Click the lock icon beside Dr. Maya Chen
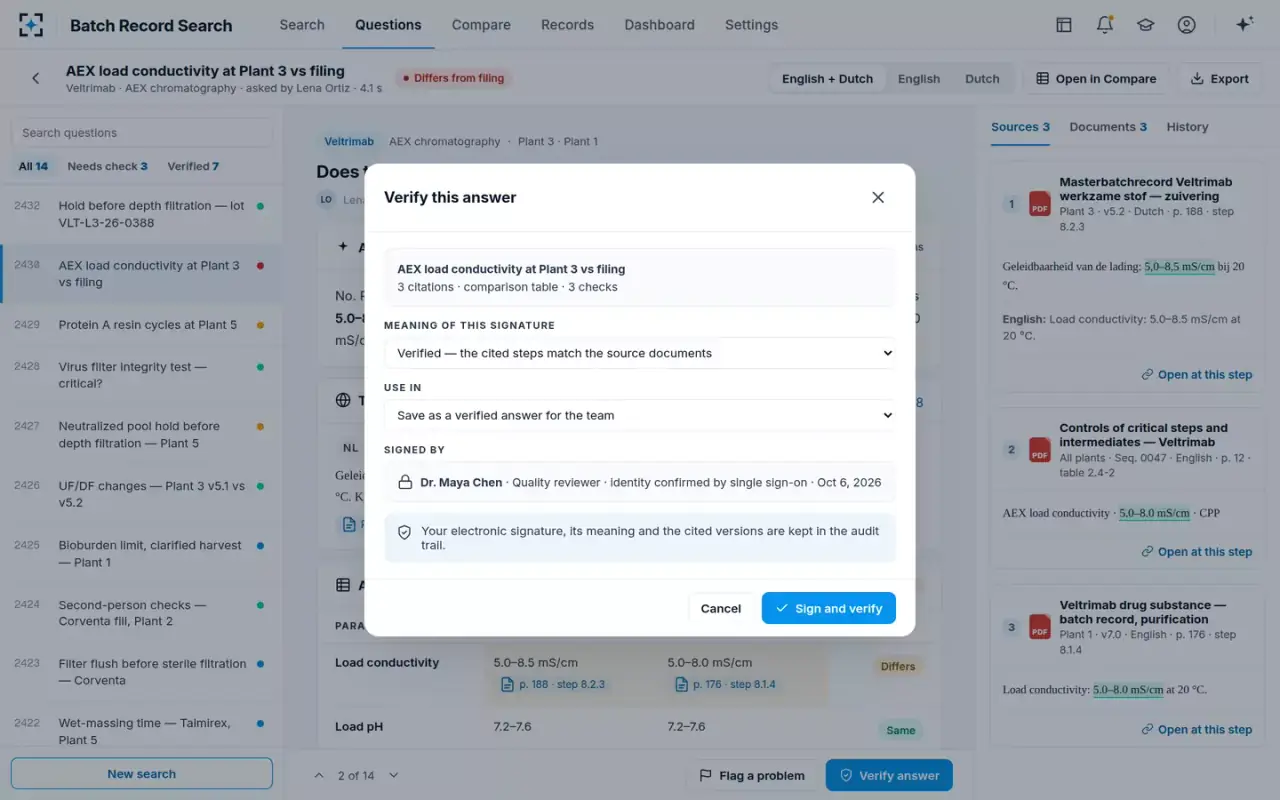The height and width of the screenshot is (800, 1280). pyautogui.click(x=405, y=482)
